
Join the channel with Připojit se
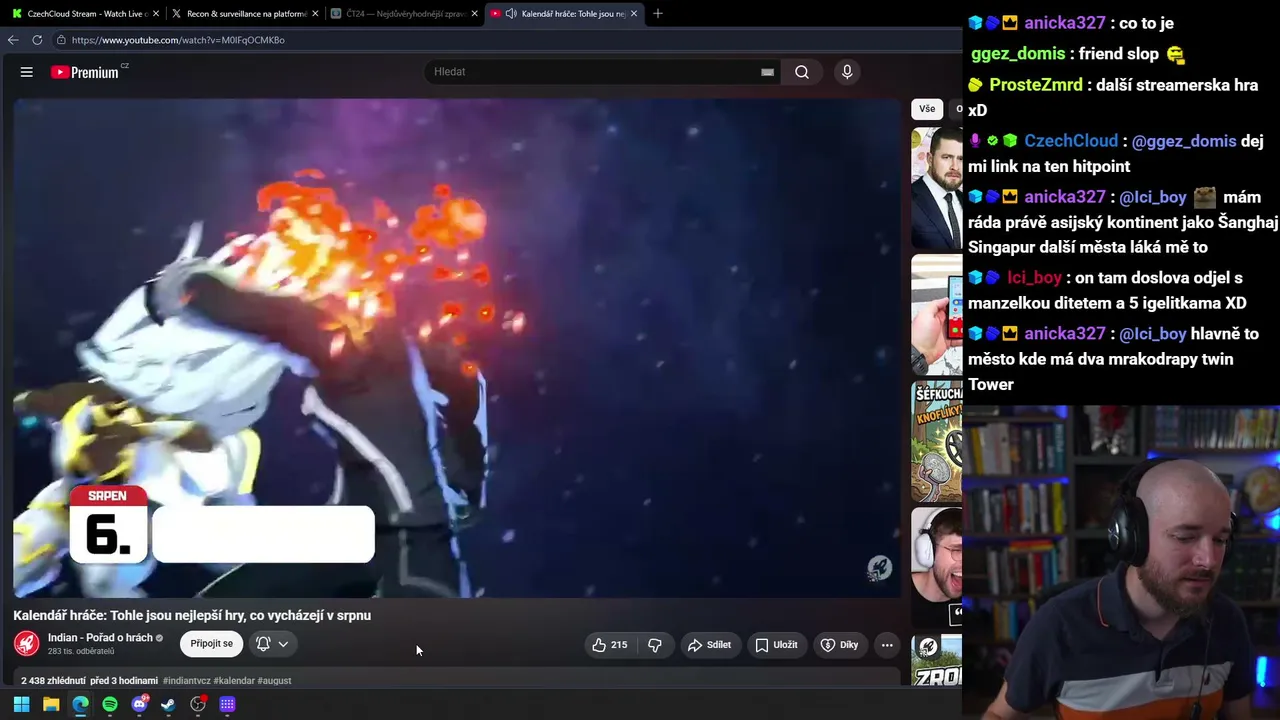pos(211,644)
